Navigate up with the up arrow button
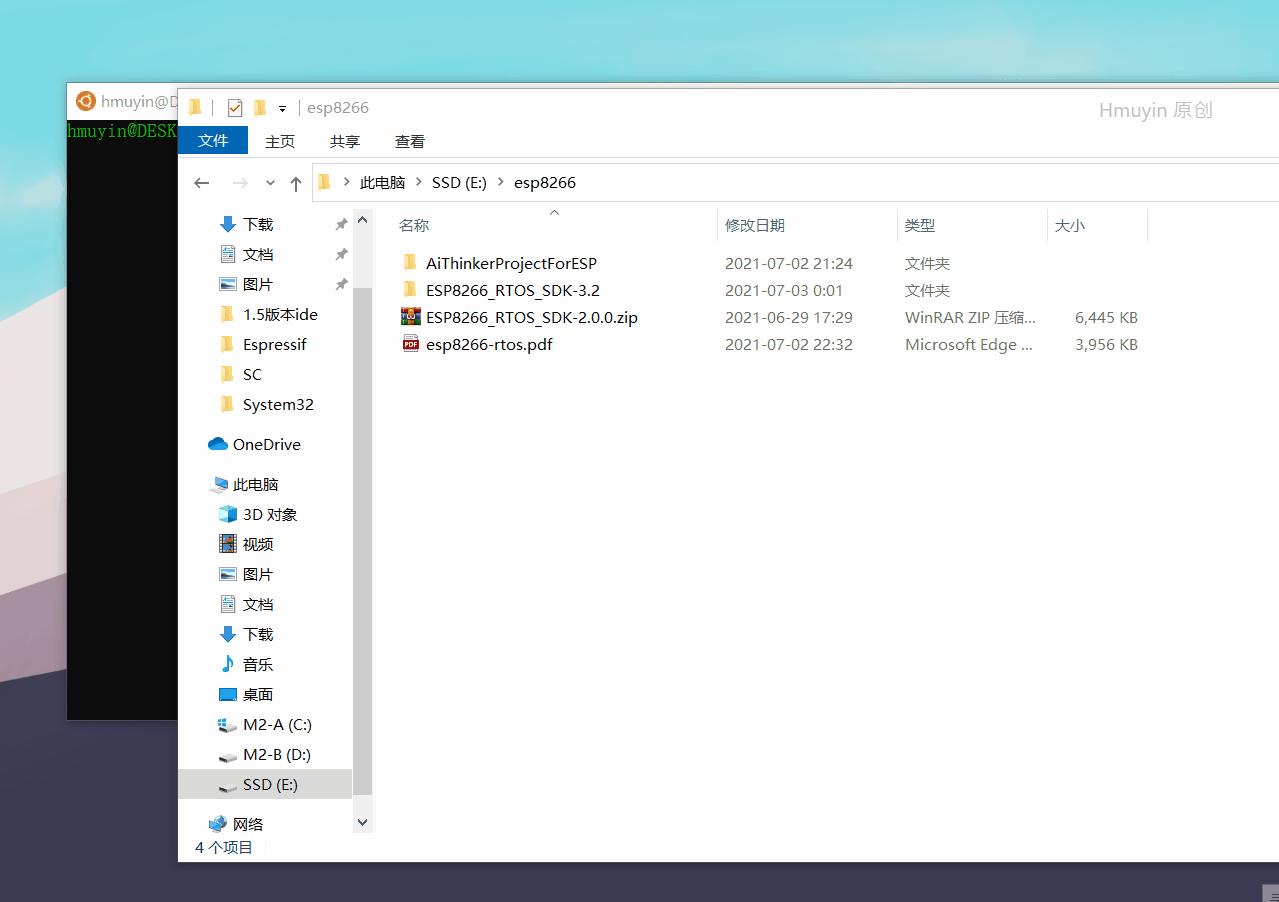Viewport: 1279px width, 902px height. pos(296,182)
